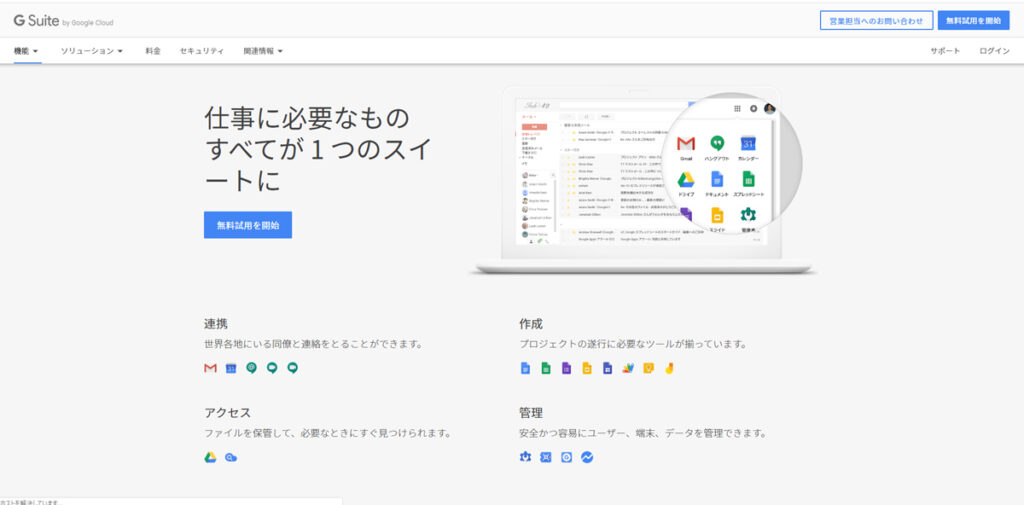1024x505 pixels.
Task: Open the サポート link in the header
Action: (945, 51)
